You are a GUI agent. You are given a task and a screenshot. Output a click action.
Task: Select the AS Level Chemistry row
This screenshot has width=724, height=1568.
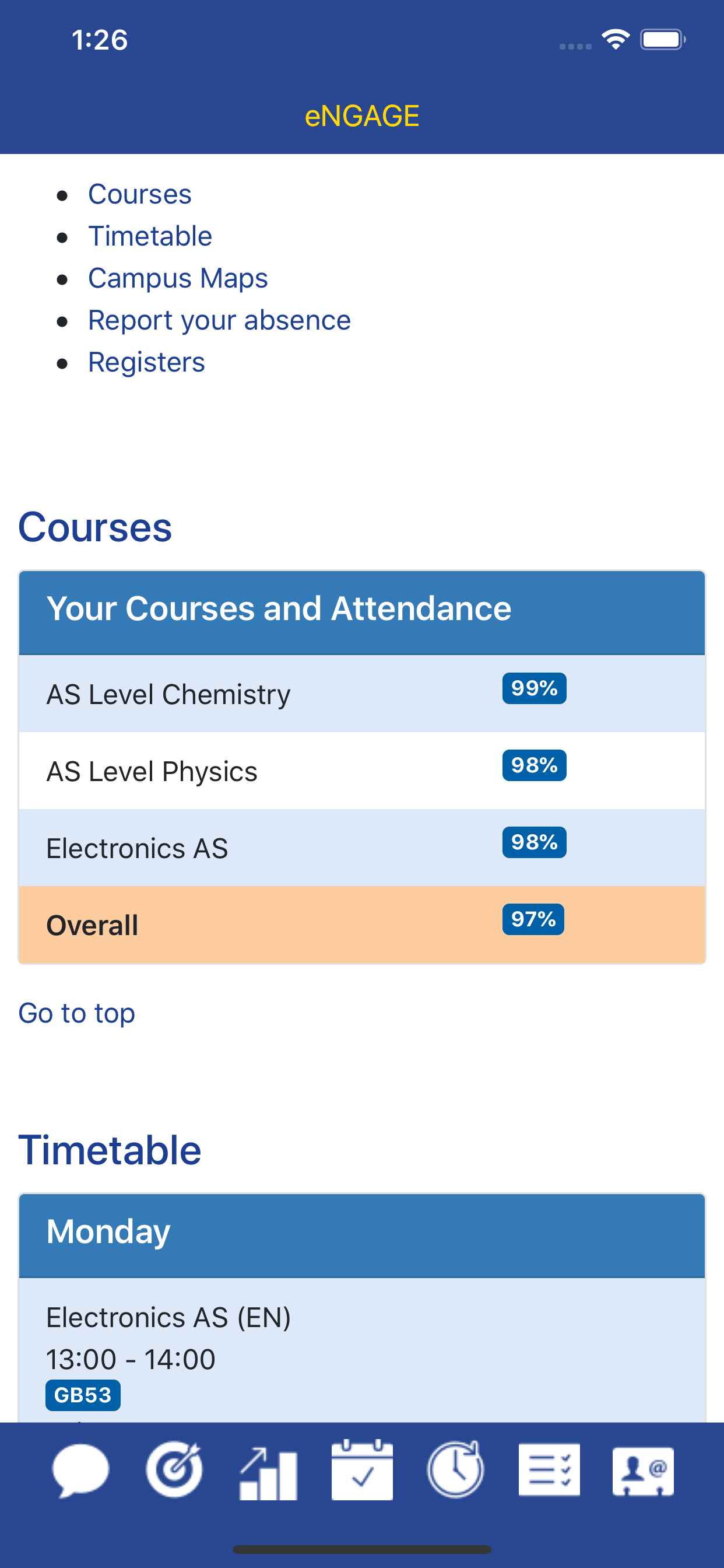click(x=362, y=694)
